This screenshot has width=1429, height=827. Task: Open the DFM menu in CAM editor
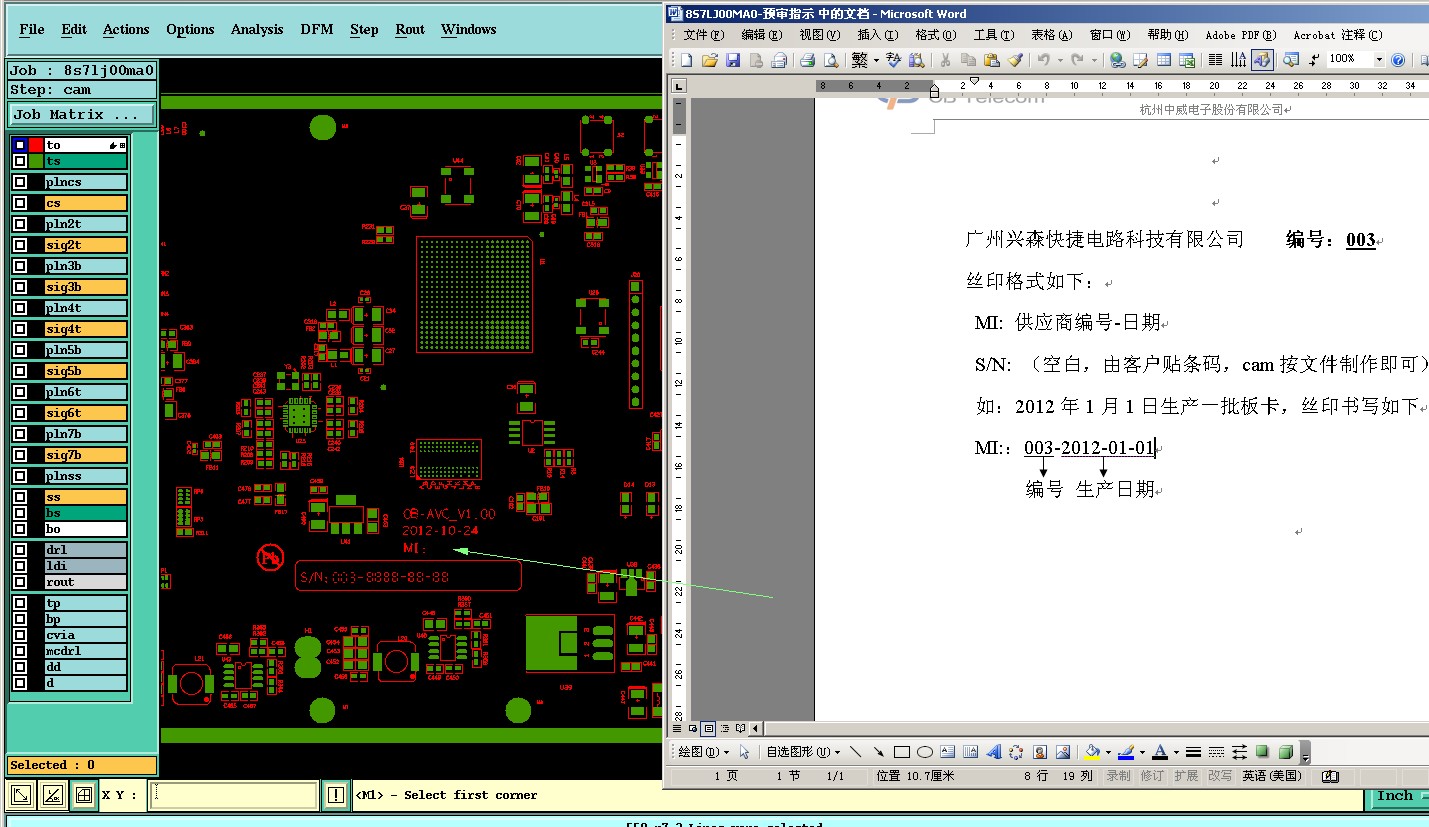tap(317, 29)
